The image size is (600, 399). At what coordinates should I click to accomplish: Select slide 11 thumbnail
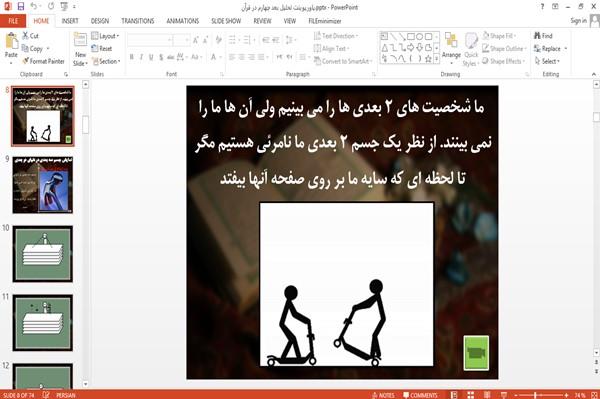click(42, 323)
